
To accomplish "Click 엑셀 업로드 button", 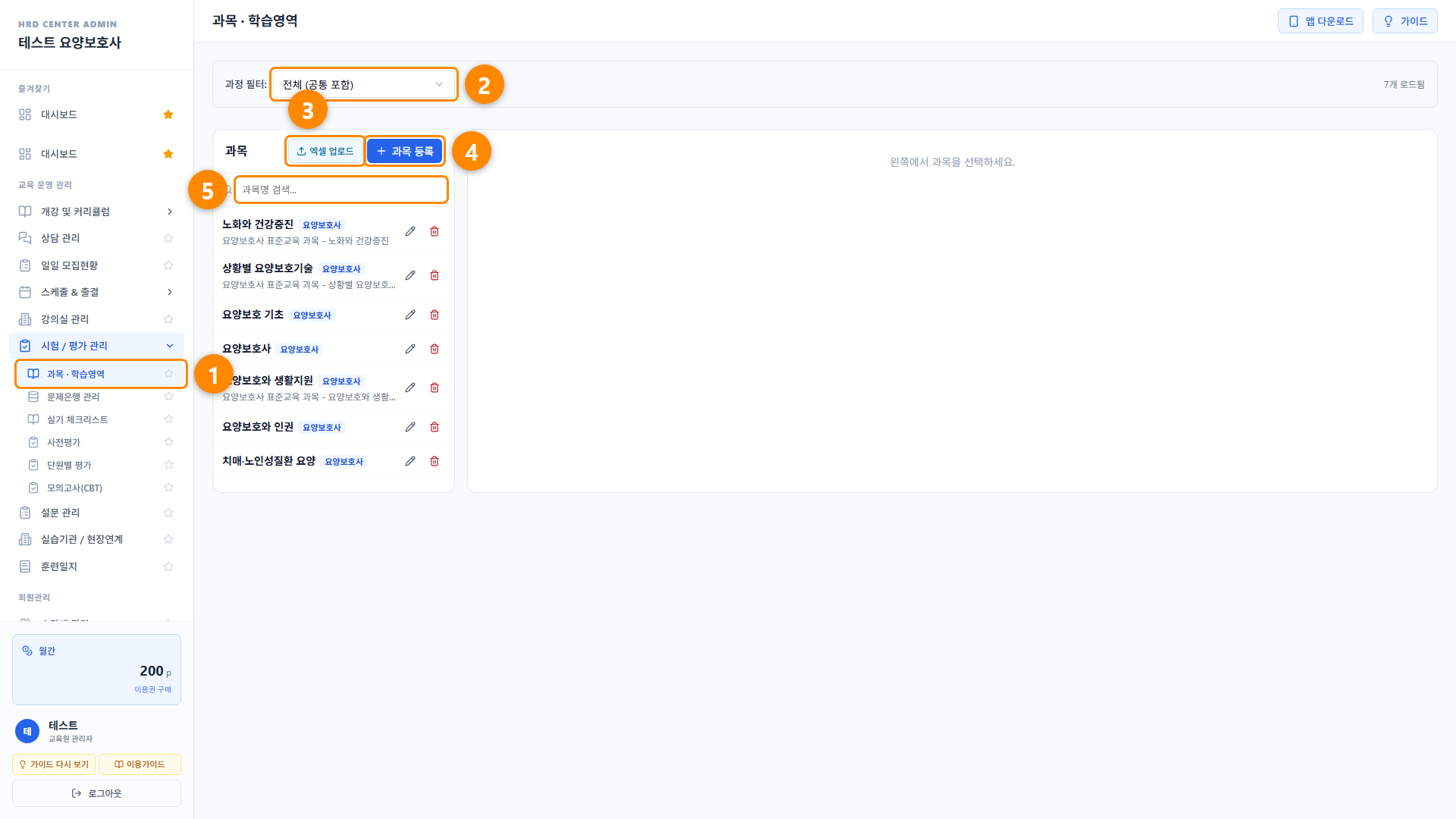I will click(x=325, y=151).
